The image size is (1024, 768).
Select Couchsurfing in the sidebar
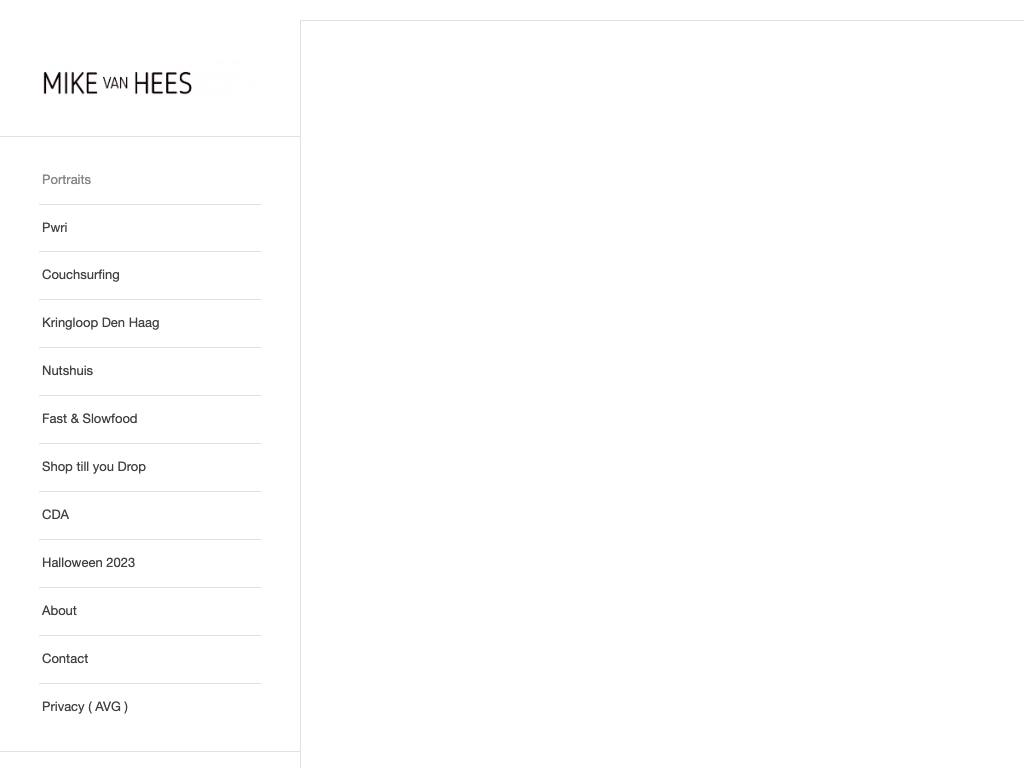pyautogui.click(x=80, y=275)
